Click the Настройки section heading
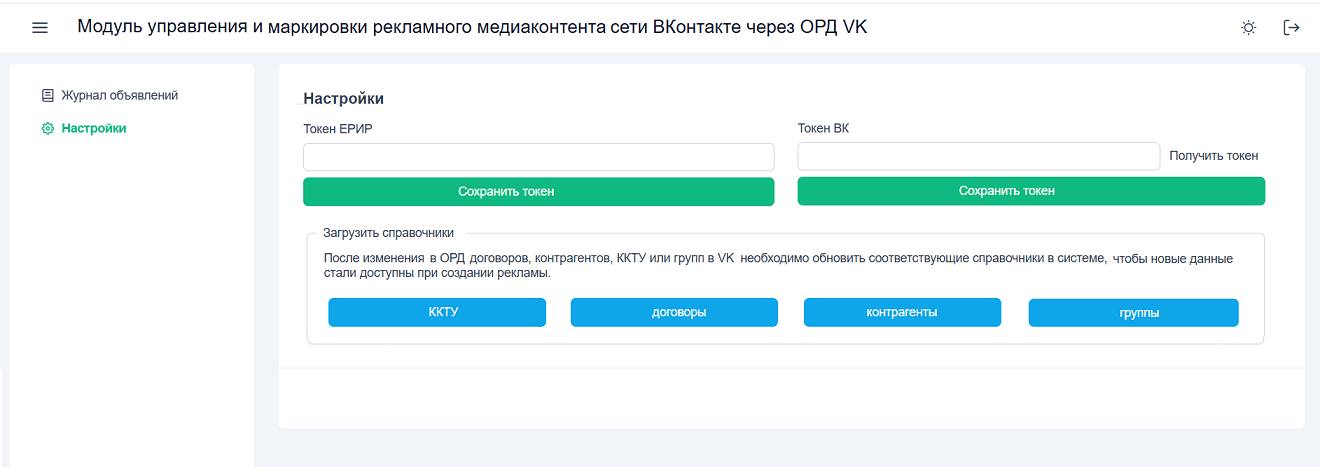The width and height of the screenshot is (1320, 467). (343, 99)
